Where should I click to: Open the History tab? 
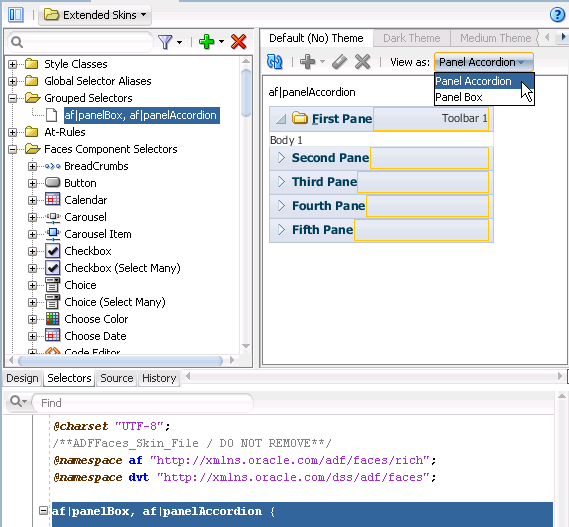coord(159,378)
